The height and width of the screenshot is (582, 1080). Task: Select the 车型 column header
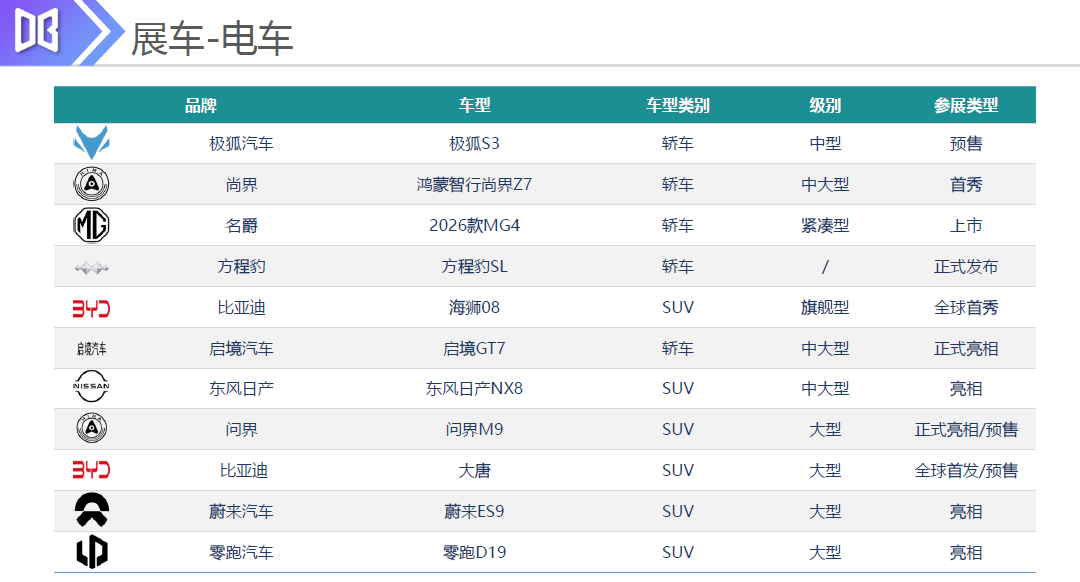pos(475,105)
